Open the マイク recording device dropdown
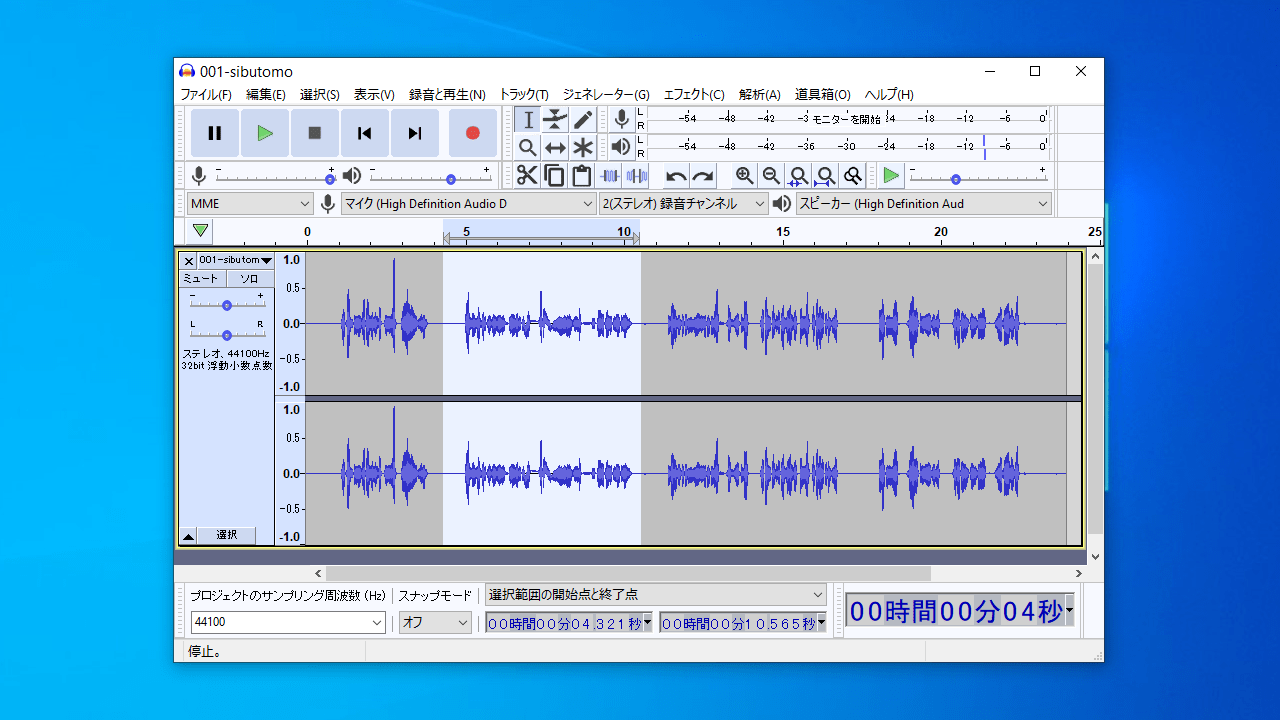 coord(469,204)
